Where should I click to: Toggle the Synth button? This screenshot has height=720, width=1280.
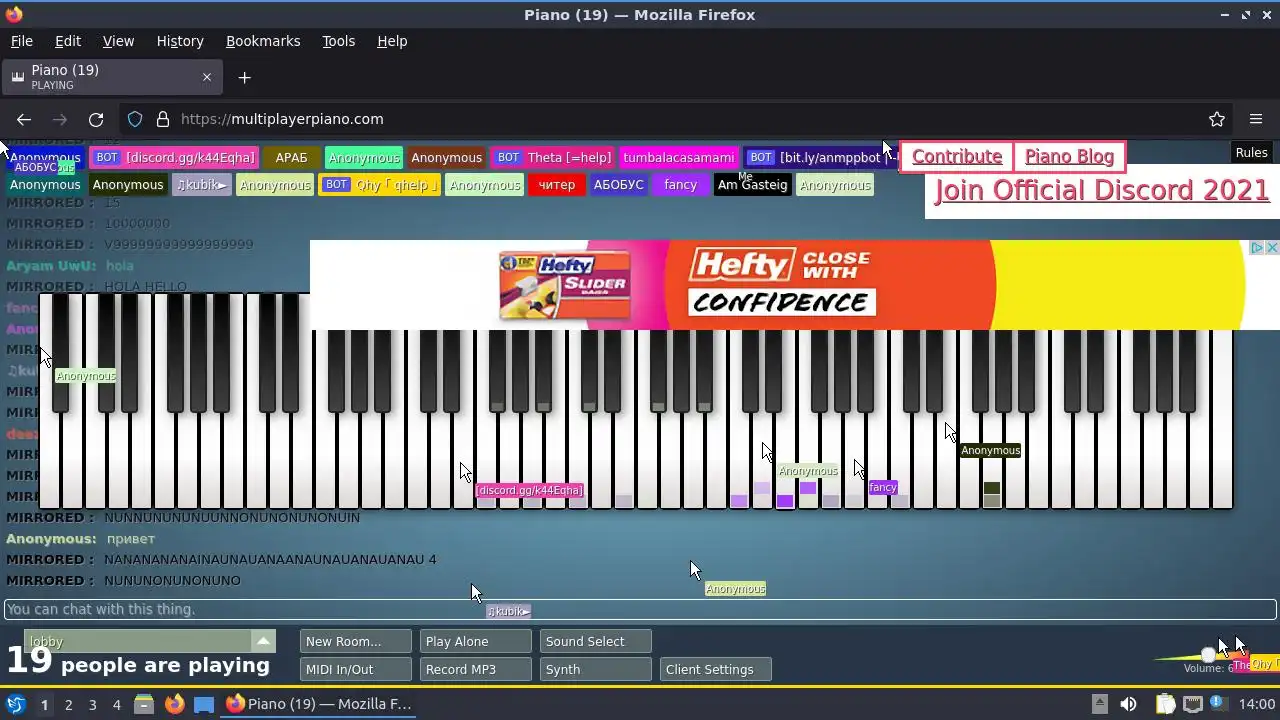point(595,669)
